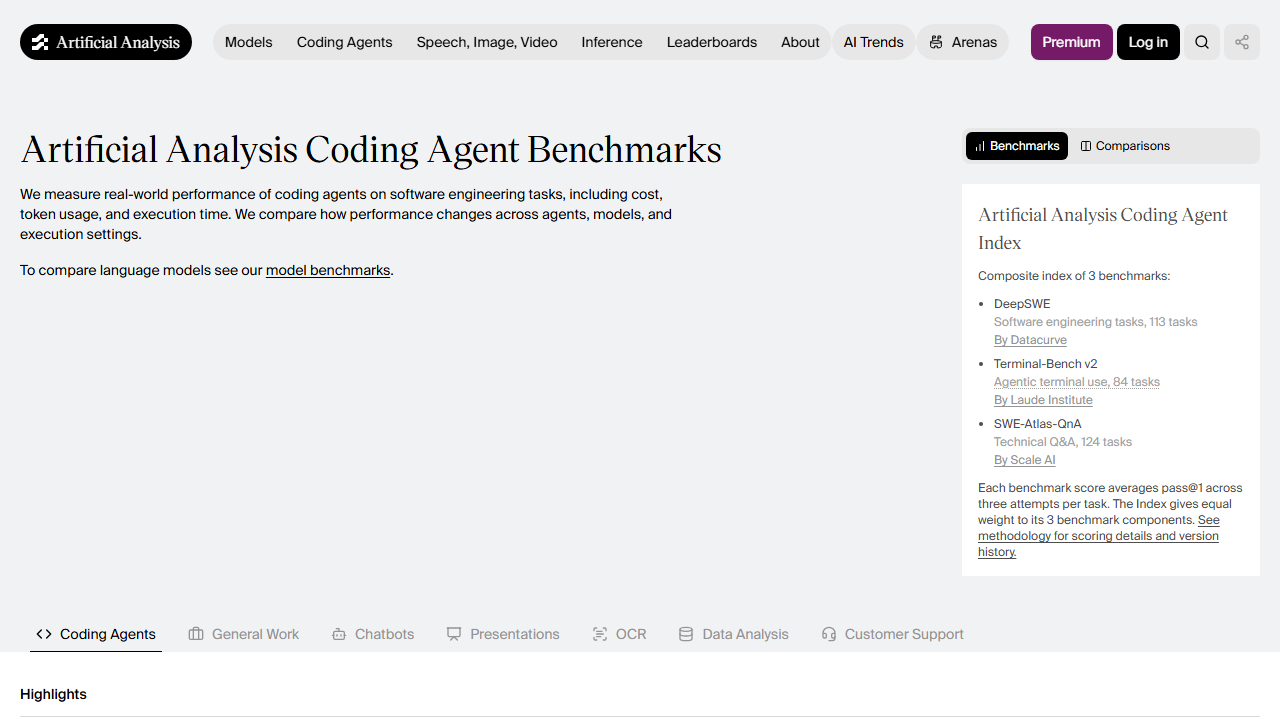Click the Data Analysis database icon
The image size is (1280, 720).
(686, 634)
